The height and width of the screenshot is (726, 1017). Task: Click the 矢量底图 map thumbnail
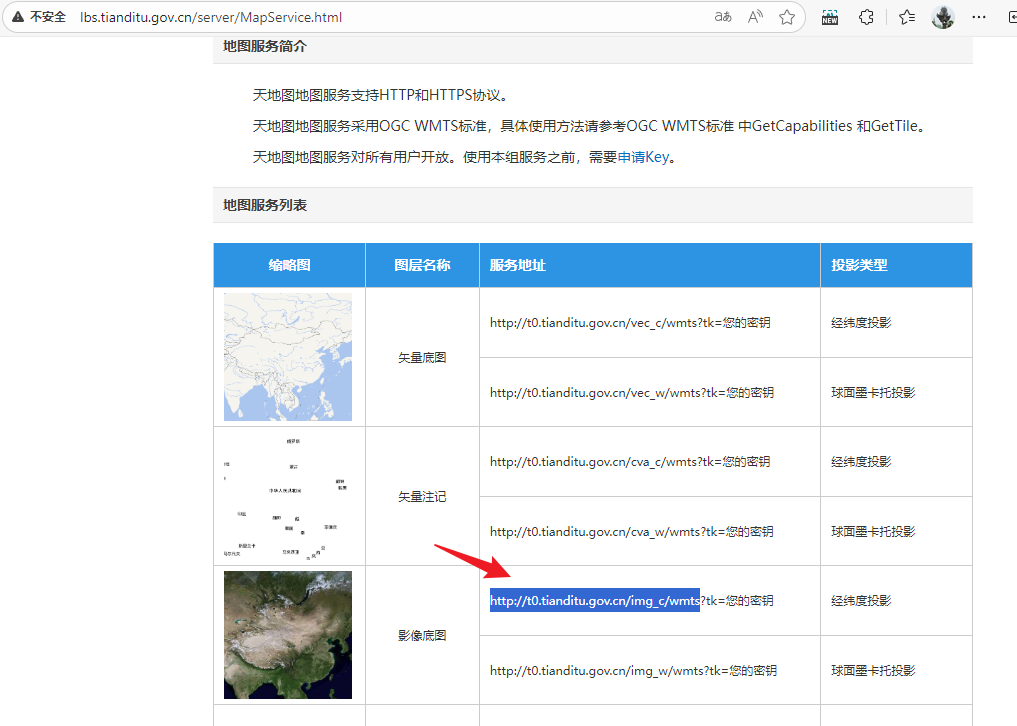pyautogui.click(x=288, y=357)
